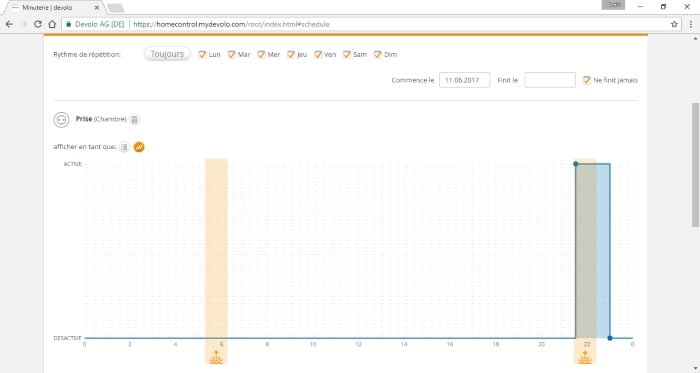The width and height of the screenshot is (700, 373).
Task: Open the Chrome three-dot menu
Action: (691, 24)
